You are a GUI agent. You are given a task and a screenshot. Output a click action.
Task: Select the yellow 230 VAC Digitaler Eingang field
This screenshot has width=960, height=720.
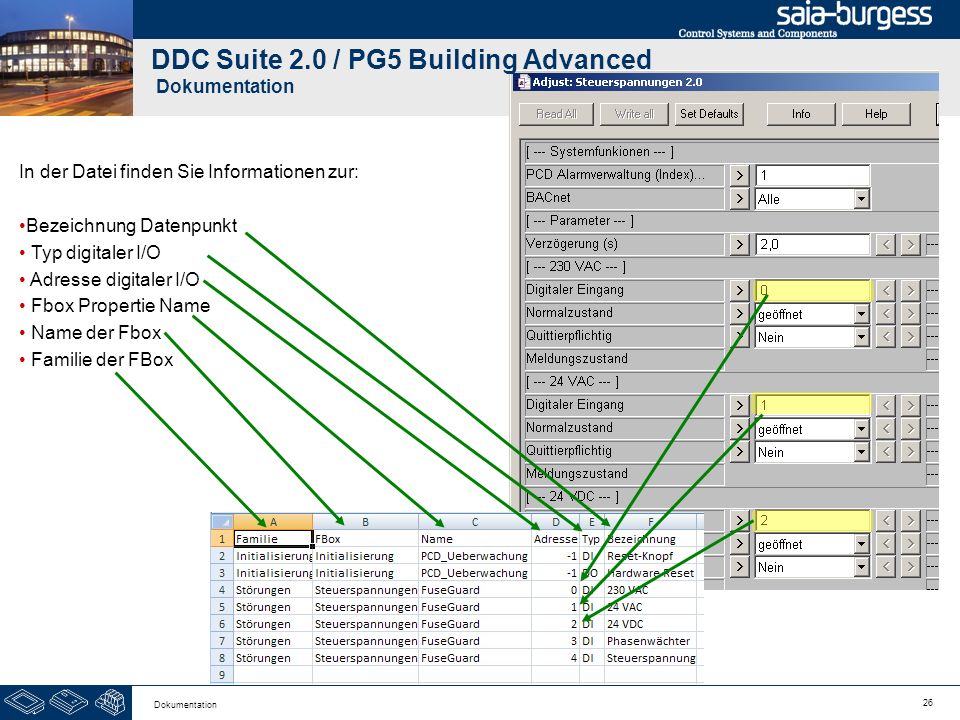click(812, 290)
